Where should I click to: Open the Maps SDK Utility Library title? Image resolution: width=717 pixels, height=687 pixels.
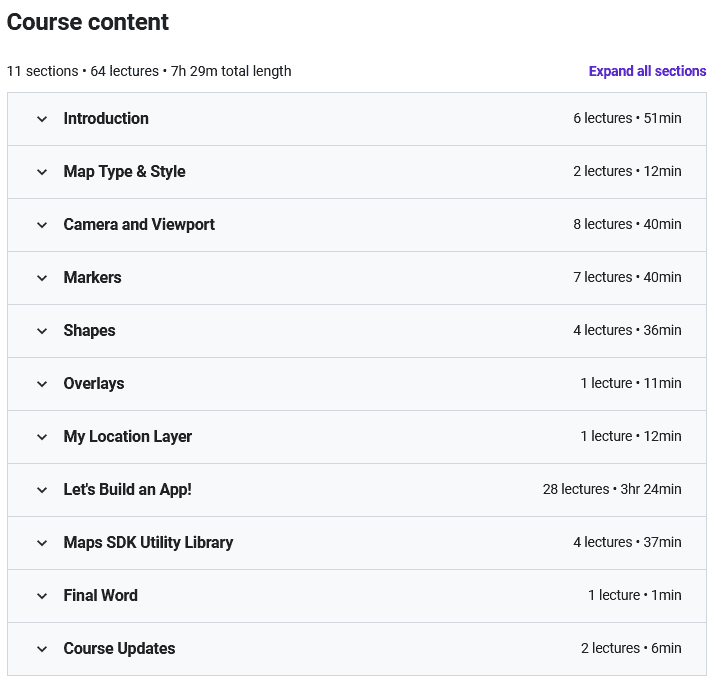click(x=148, y=542)
